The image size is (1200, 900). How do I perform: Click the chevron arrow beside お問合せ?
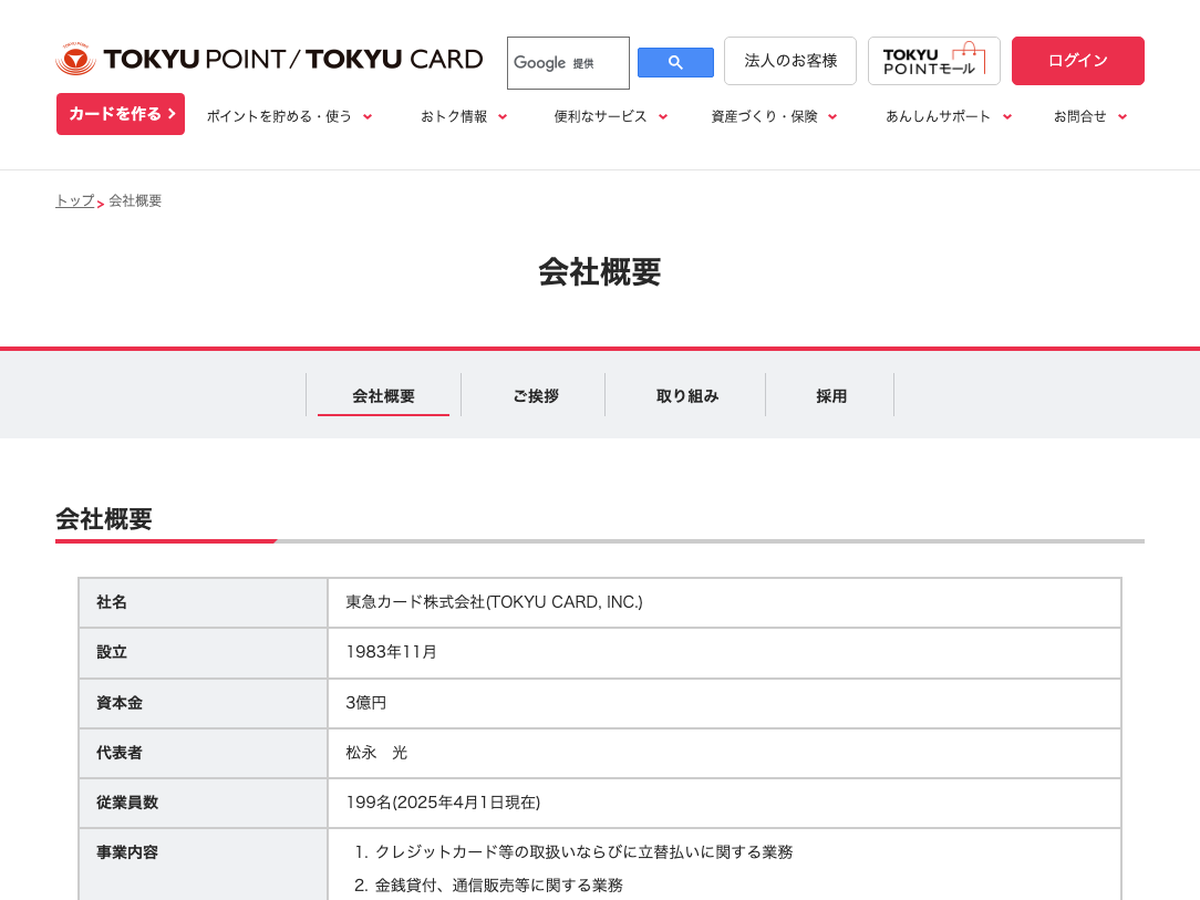point(1122,117)
